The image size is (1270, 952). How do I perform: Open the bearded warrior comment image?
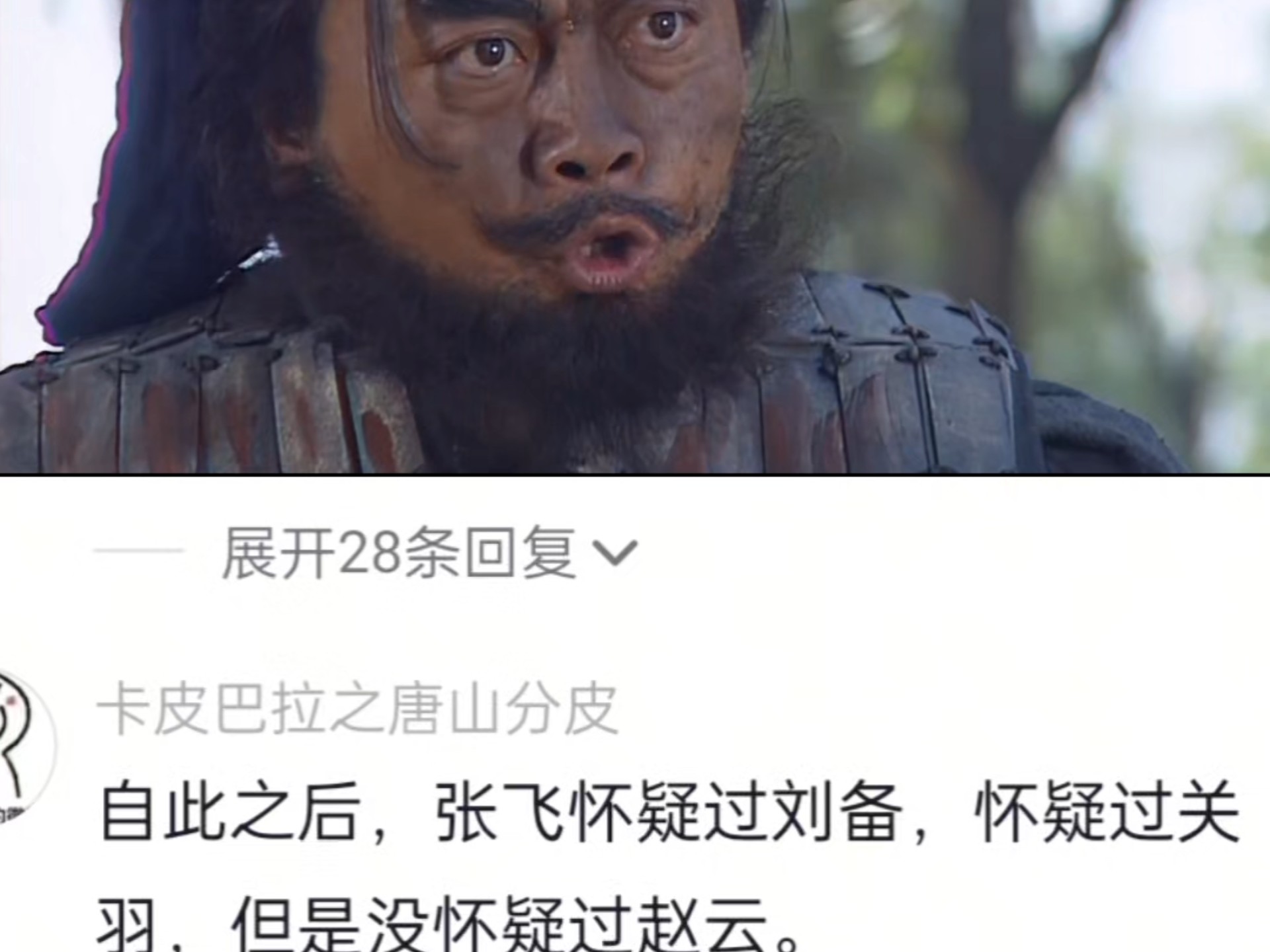(x=635, y=237)
